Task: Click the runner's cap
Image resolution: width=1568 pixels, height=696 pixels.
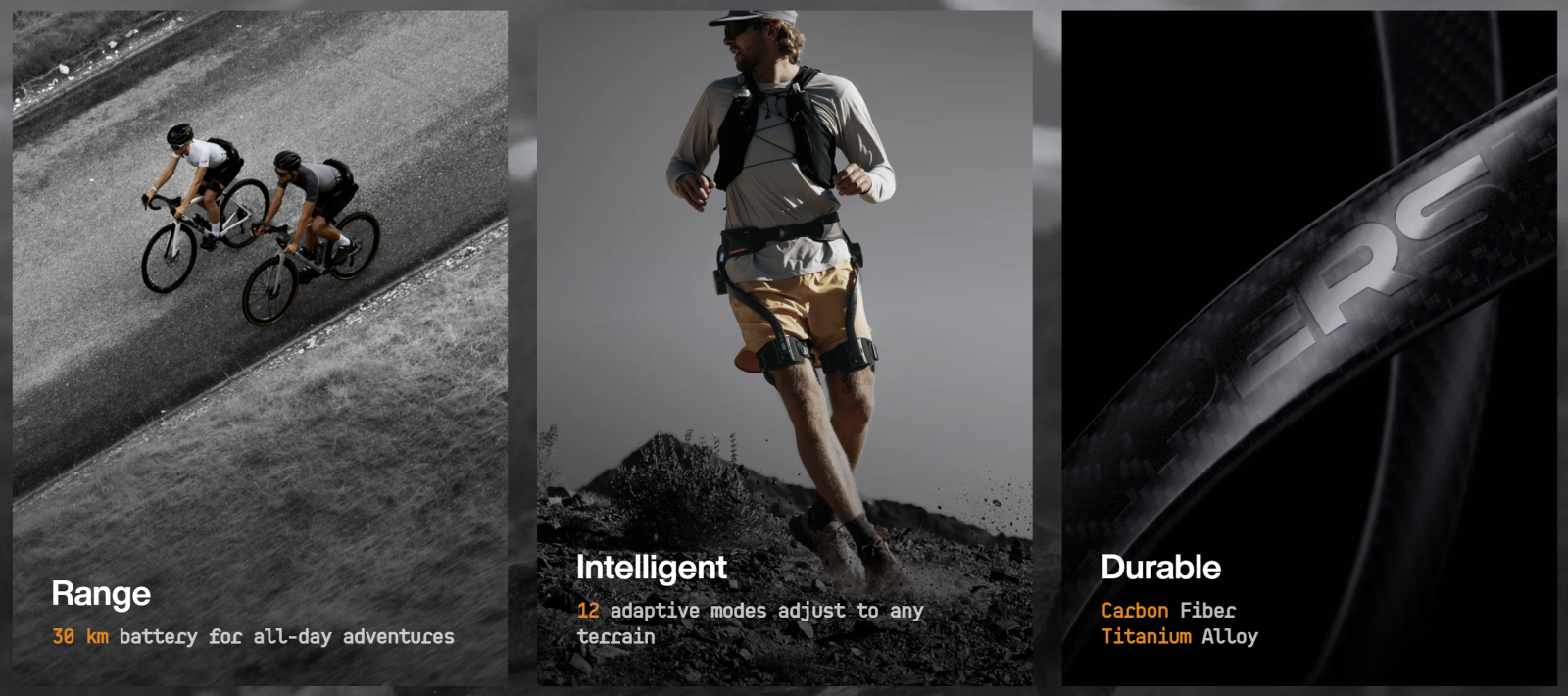Action: click(753, 17)
